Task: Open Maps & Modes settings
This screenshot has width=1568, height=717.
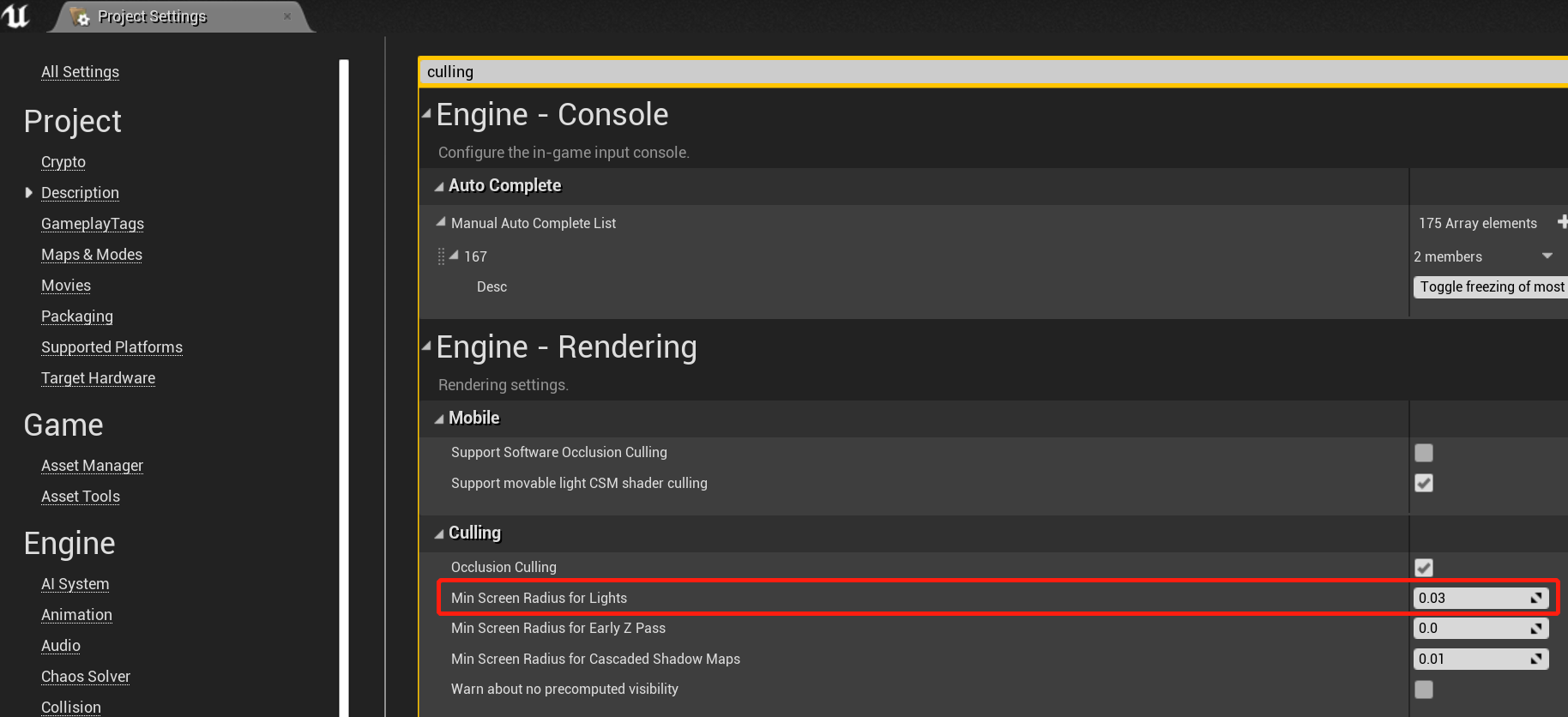Action: pyautogui.click(x=92, y=255)
